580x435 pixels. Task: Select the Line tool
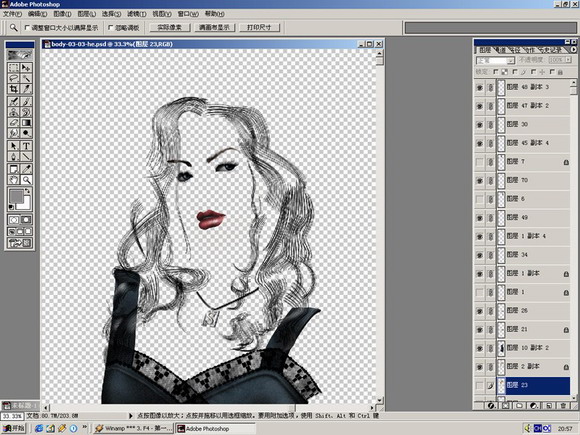(x=26, y=156)
